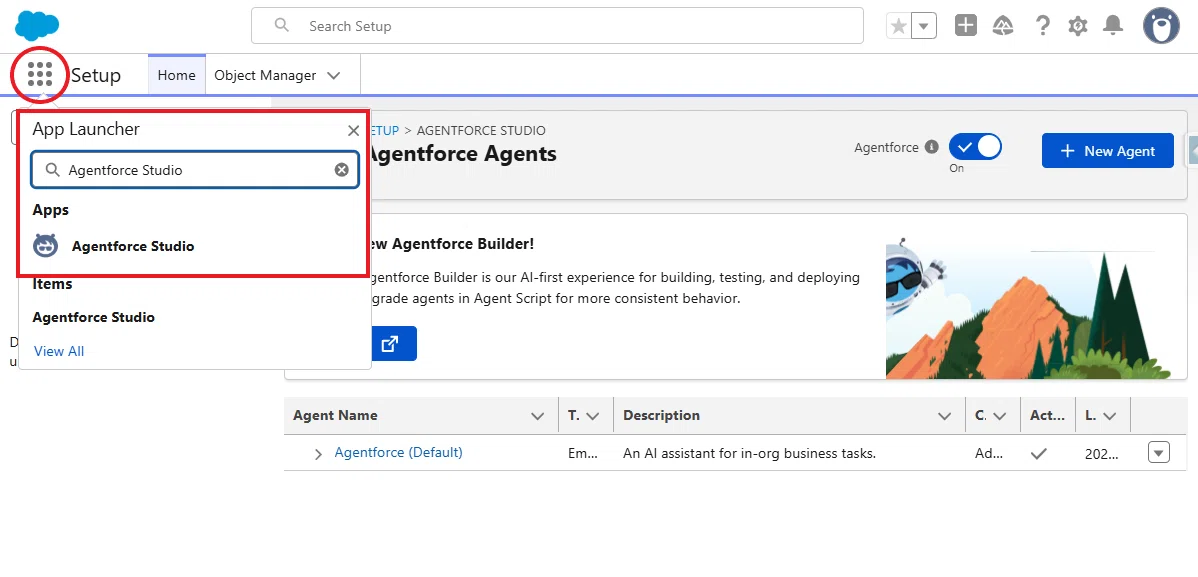Click the 'Em...' type cell
Screen dimensions: 1198x577
pyautogui.click(x=583, y=453)
